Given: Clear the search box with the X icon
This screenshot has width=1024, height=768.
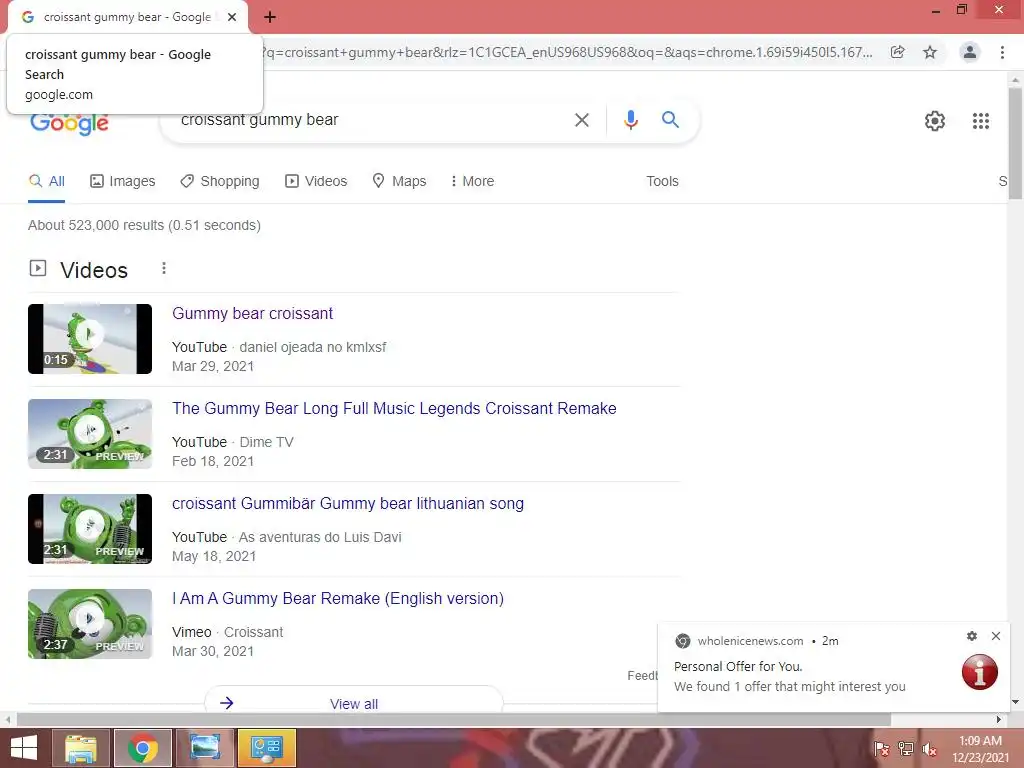Looking at the screenshot, I should [581, 120].
